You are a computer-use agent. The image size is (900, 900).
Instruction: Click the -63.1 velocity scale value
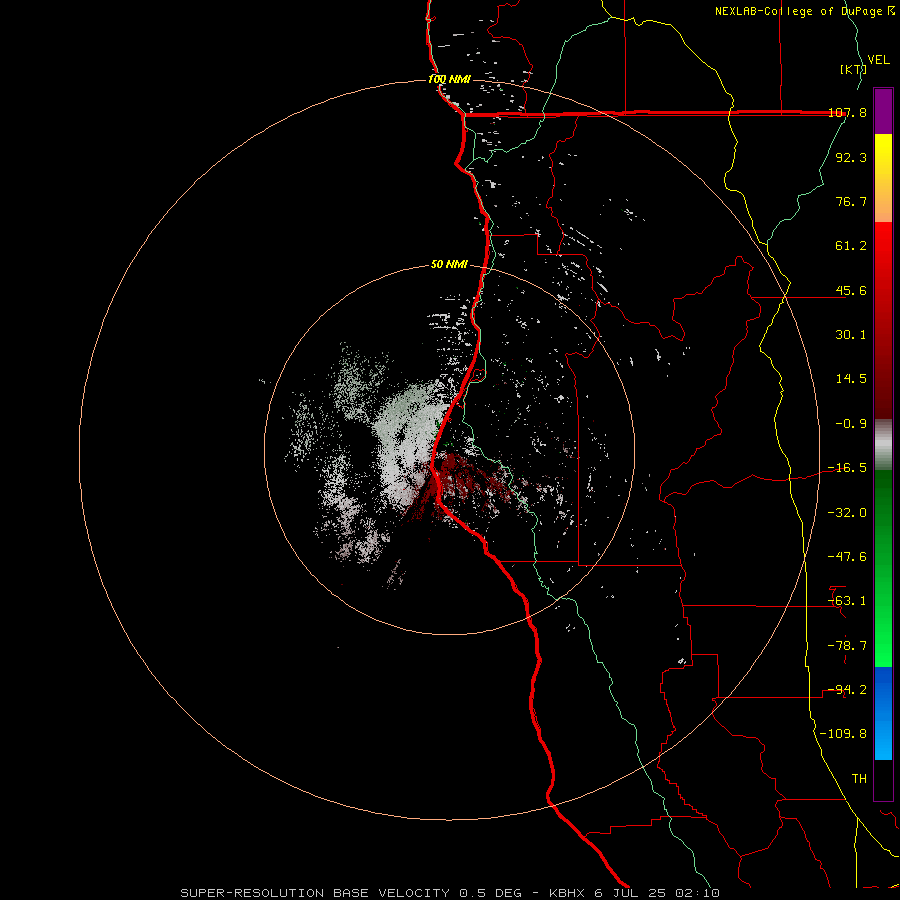coord(847,601)
